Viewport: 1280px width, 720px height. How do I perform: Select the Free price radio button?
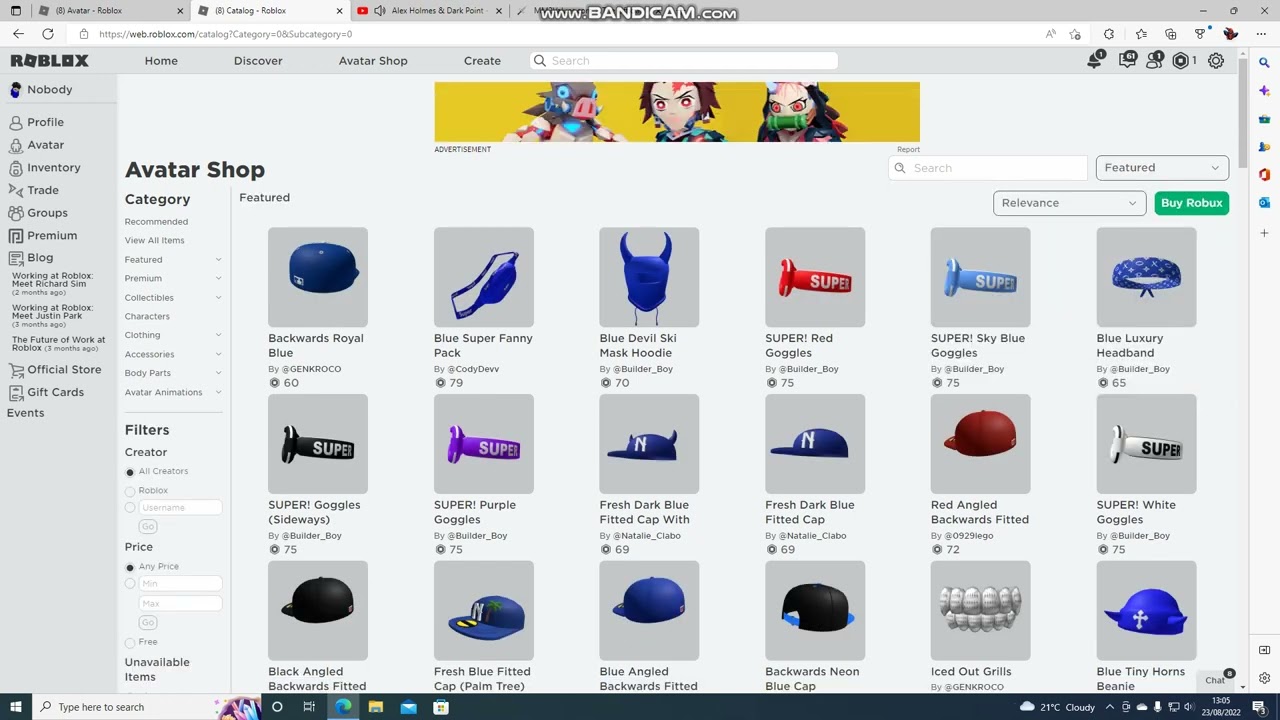[x=130, y=642]
